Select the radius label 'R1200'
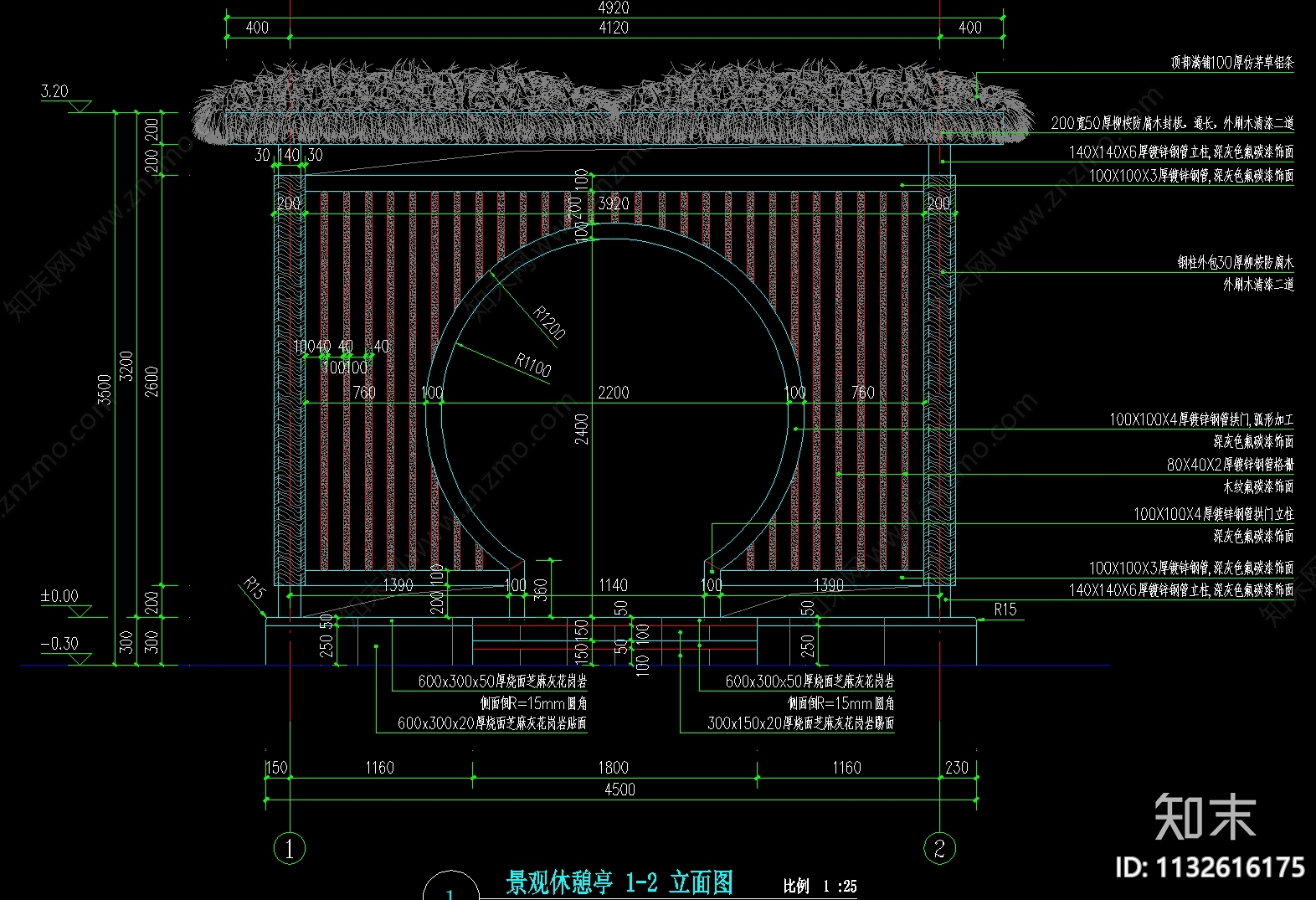This screenshot has height=900, width=1316. pyautogui.click(x=549, y=323)
